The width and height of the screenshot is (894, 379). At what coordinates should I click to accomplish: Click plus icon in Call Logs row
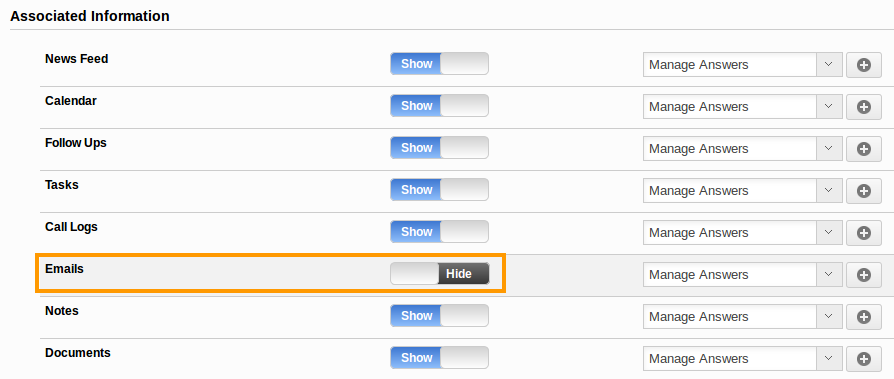(x=864, y=233)
